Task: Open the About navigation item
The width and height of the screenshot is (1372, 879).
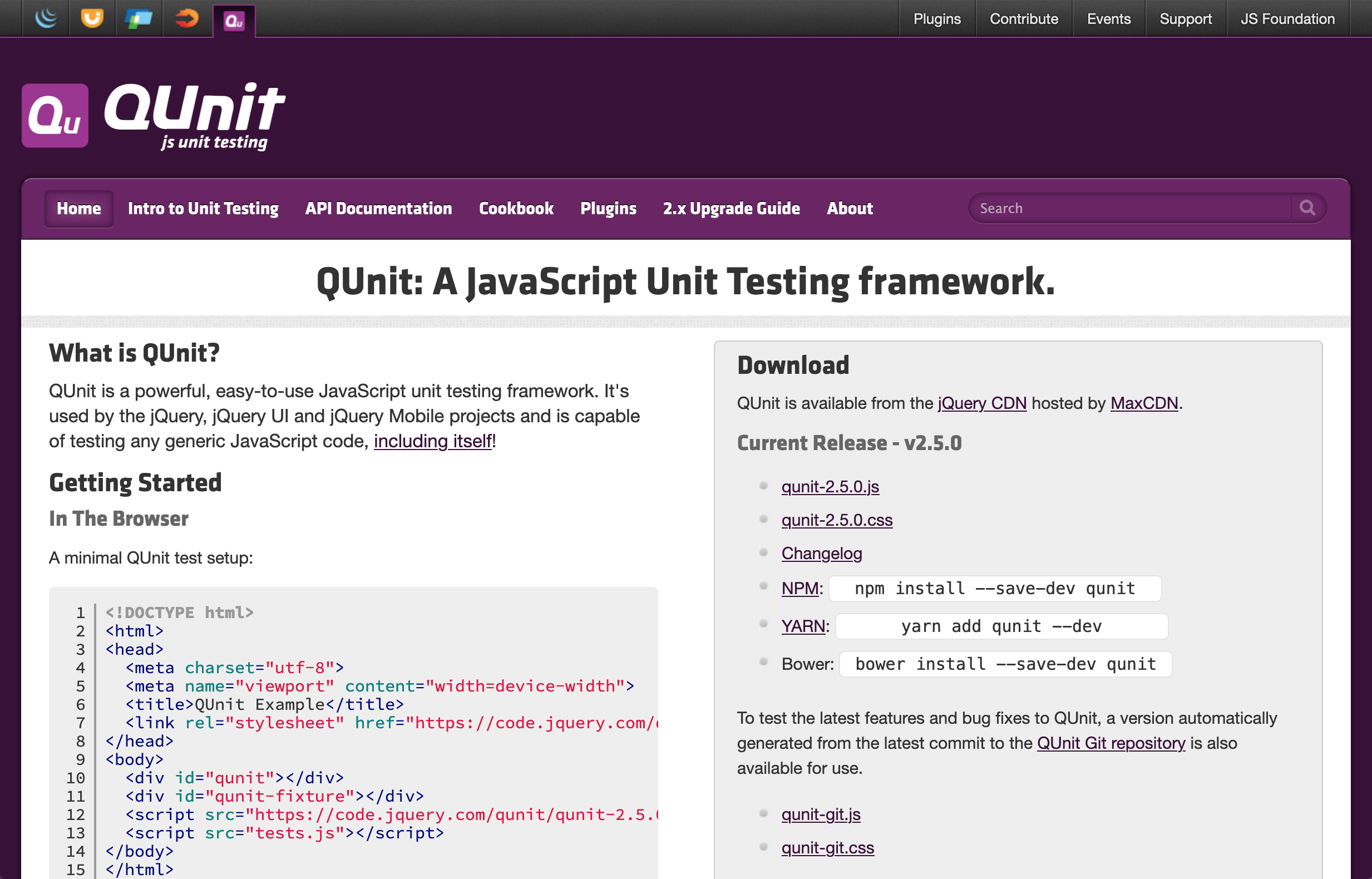Action: click(x=850, y=208)
